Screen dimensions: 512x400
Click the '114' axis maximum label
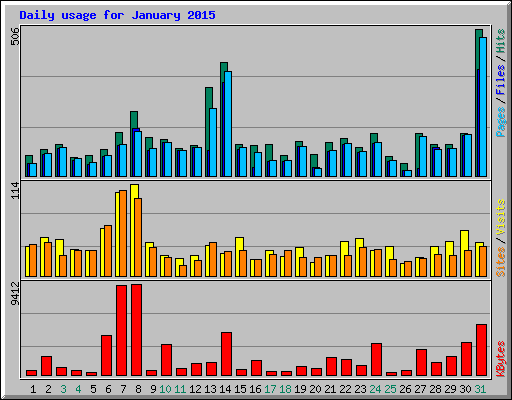click(x=15, y=191)
